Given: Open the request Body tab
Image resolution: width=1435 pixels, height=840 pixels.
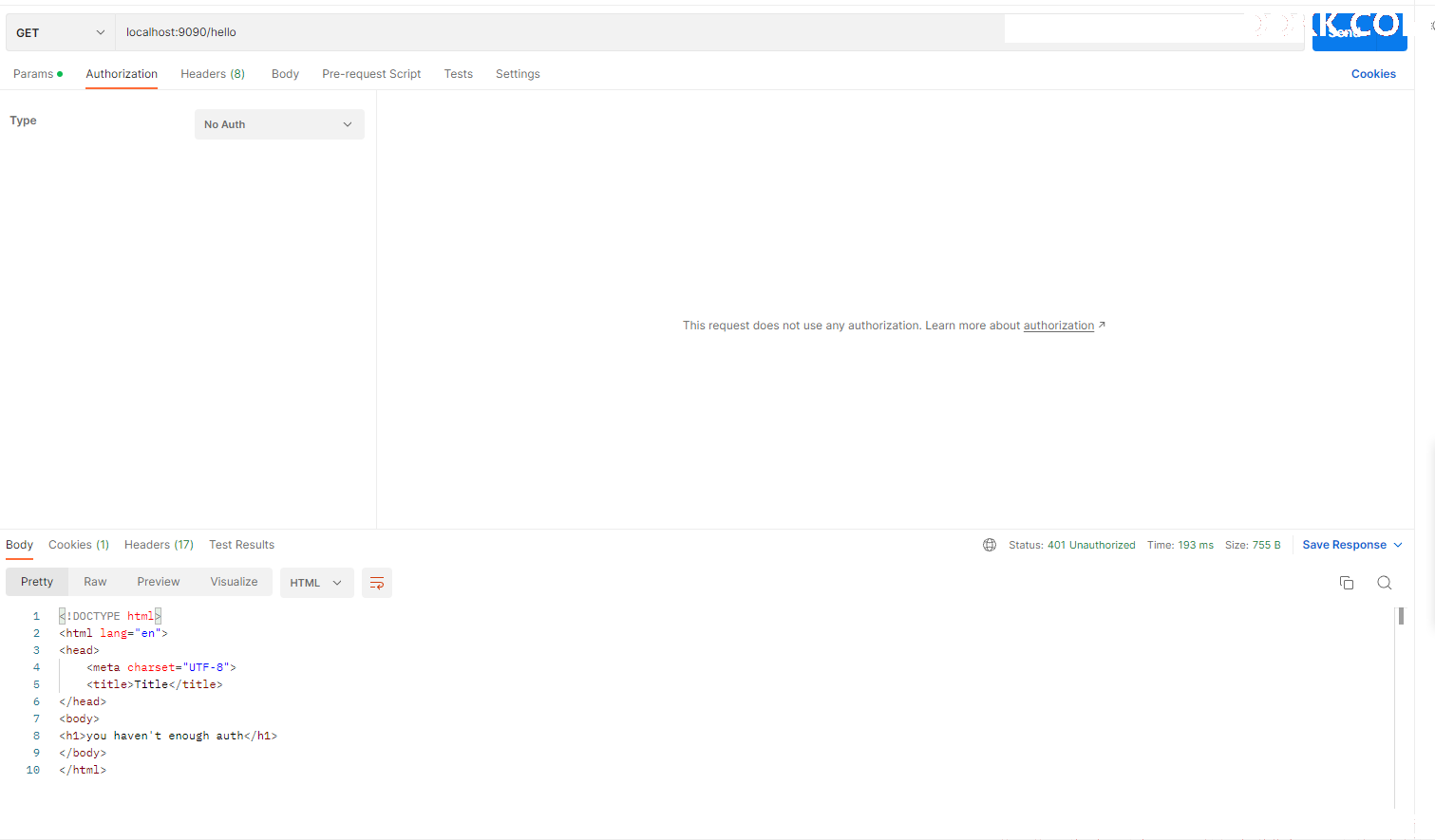Looking at the screenshot, I should coord(285,74).
